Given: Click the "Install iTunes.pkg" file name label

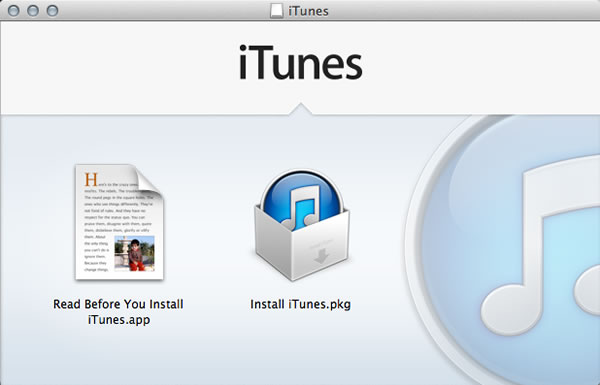Looking at the screenshot, I should click(x=300, y=304).
